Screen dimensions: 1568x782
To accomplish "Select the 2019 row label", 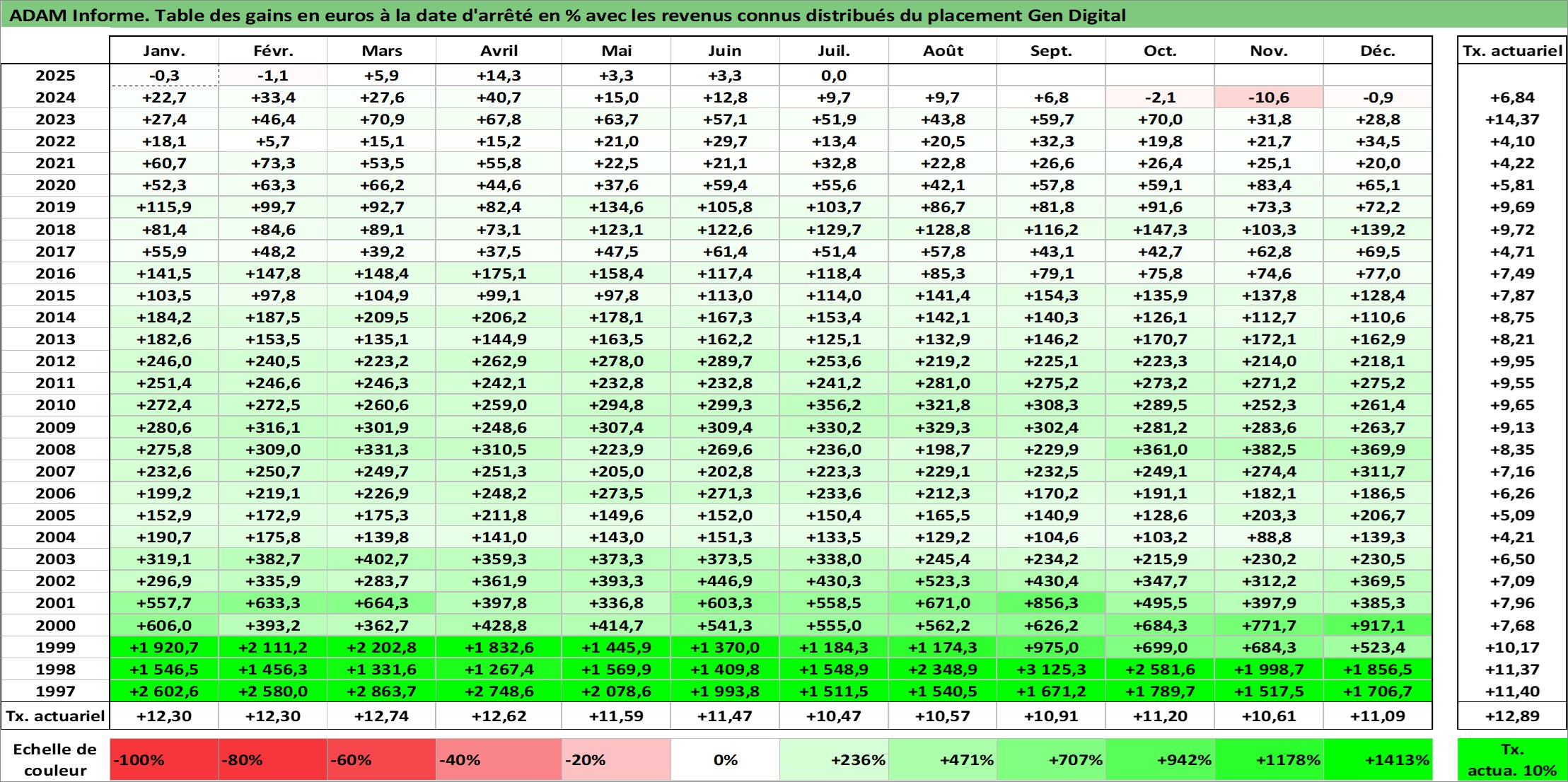I will (x=55, y=207).
